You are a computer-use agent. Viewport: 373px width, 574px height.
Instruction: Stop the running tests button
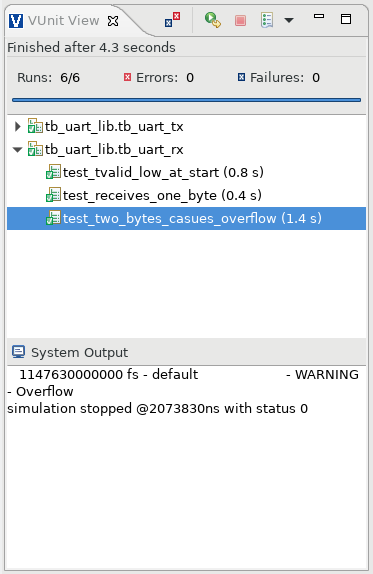(240, 20)
